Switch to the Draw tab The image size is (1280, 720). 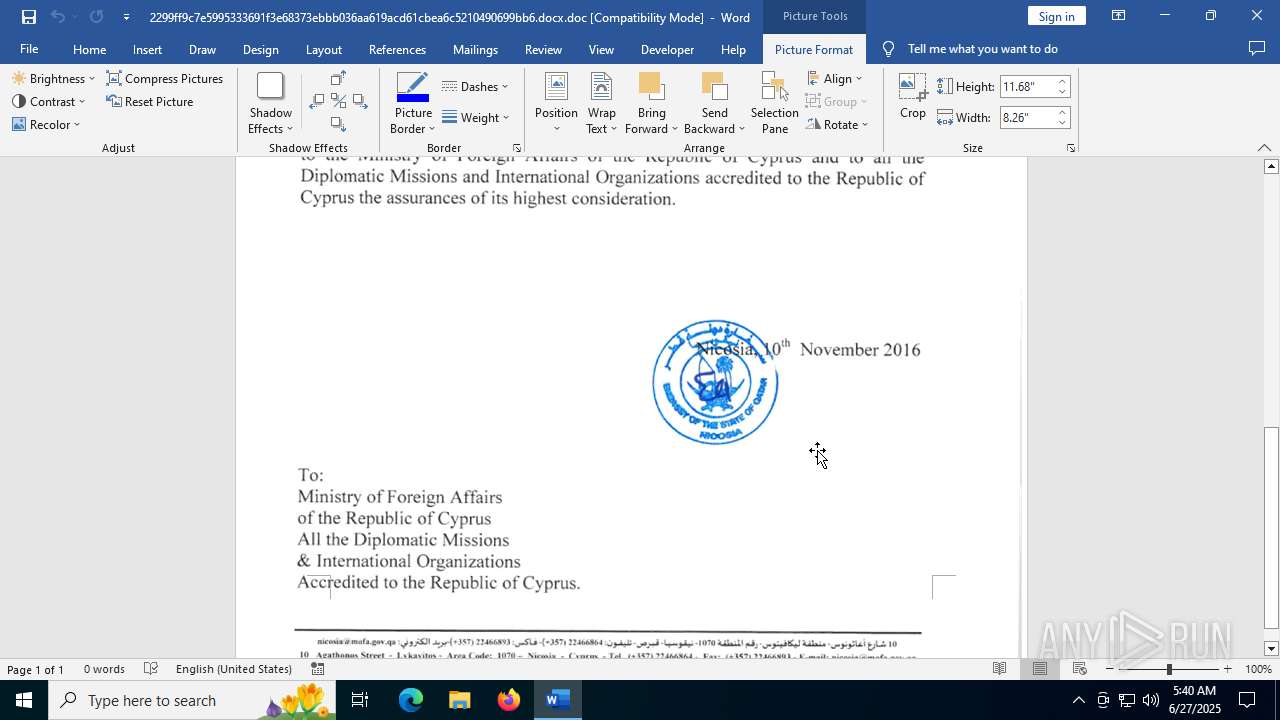click(202, 49)
